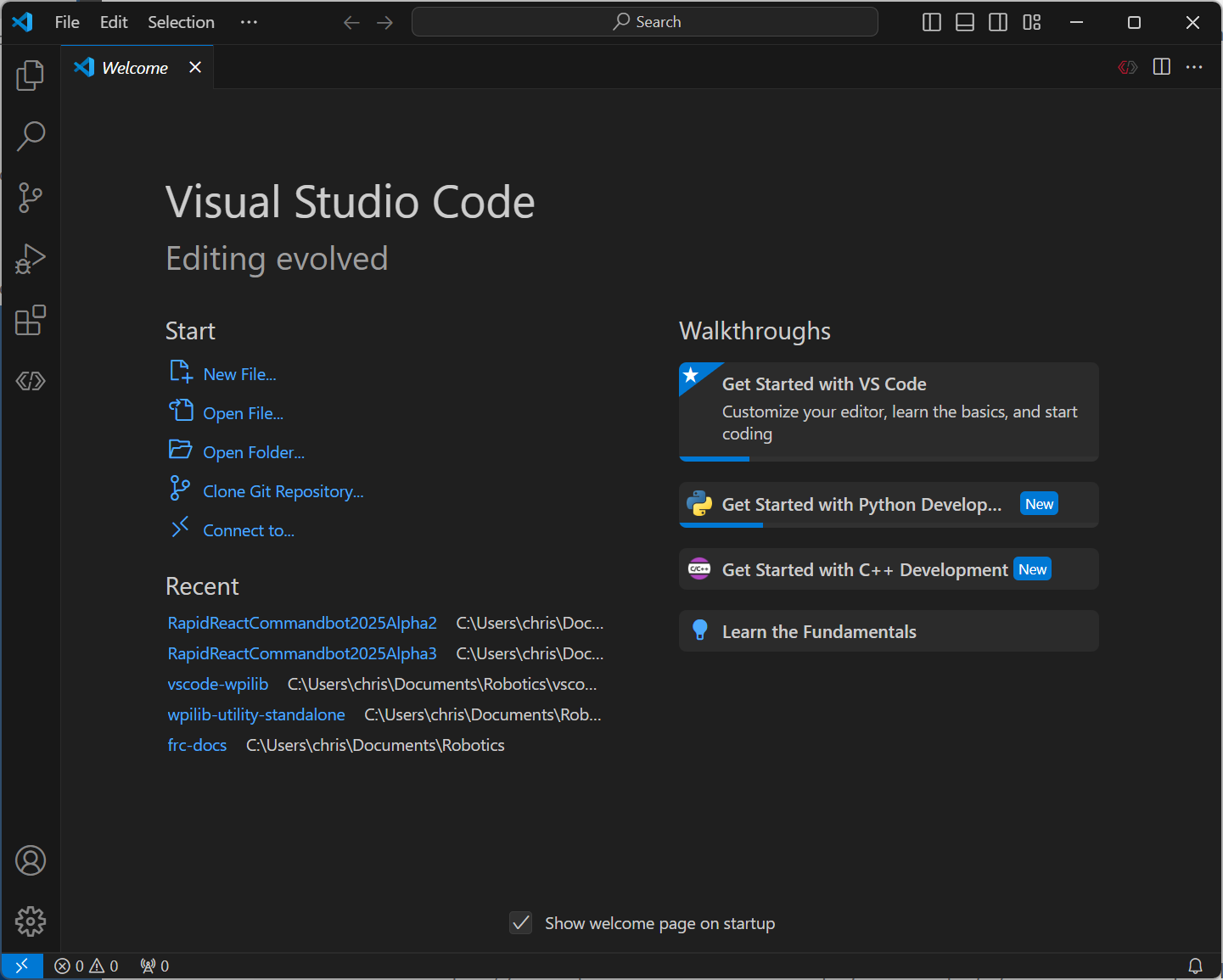Open Source Control view
This screenshot has height=980, width=1223.
click(31, 198)
